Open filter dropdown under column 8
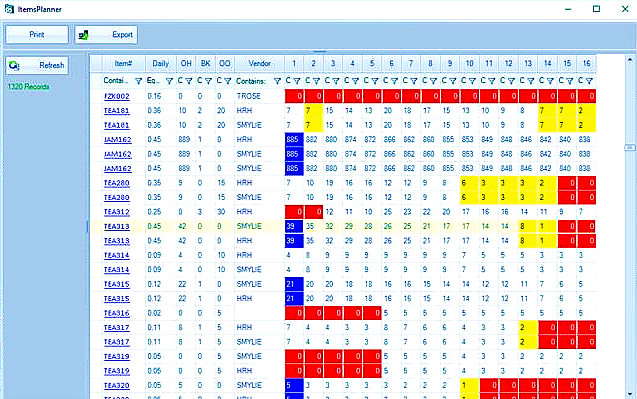 [x=433, y=81]
